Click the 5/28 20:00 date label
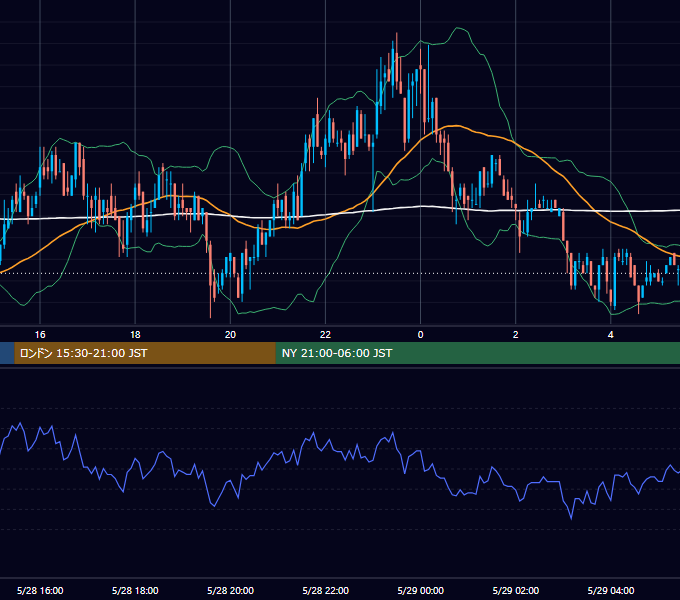Image resolution: width=680 pixels, height=600 pixels. click(x=230, y=590)
